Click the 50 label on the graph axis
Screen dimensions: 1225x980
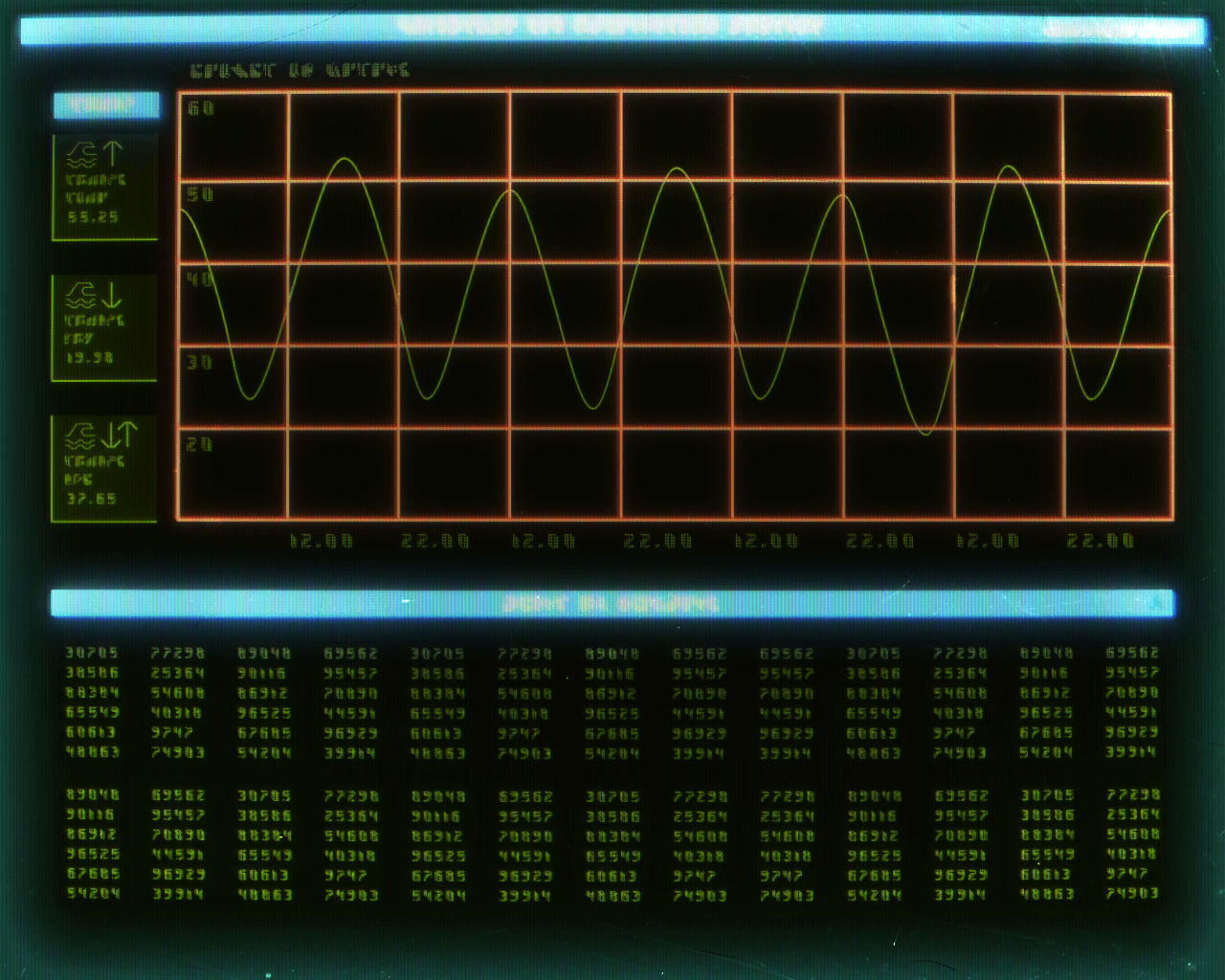(200, 194)
